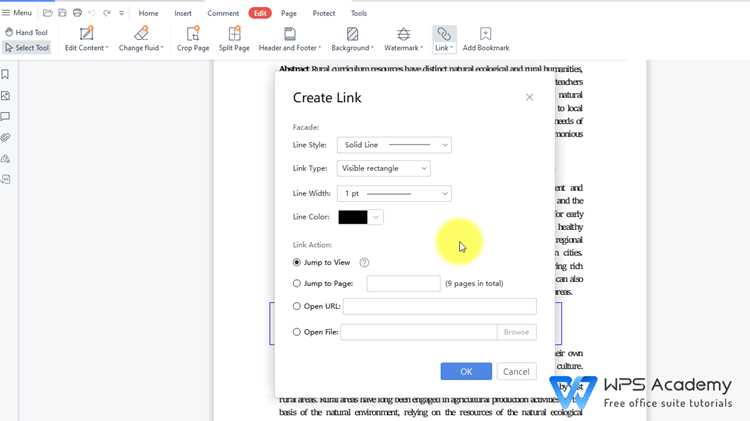Click the Cancel button

[516, 371]
